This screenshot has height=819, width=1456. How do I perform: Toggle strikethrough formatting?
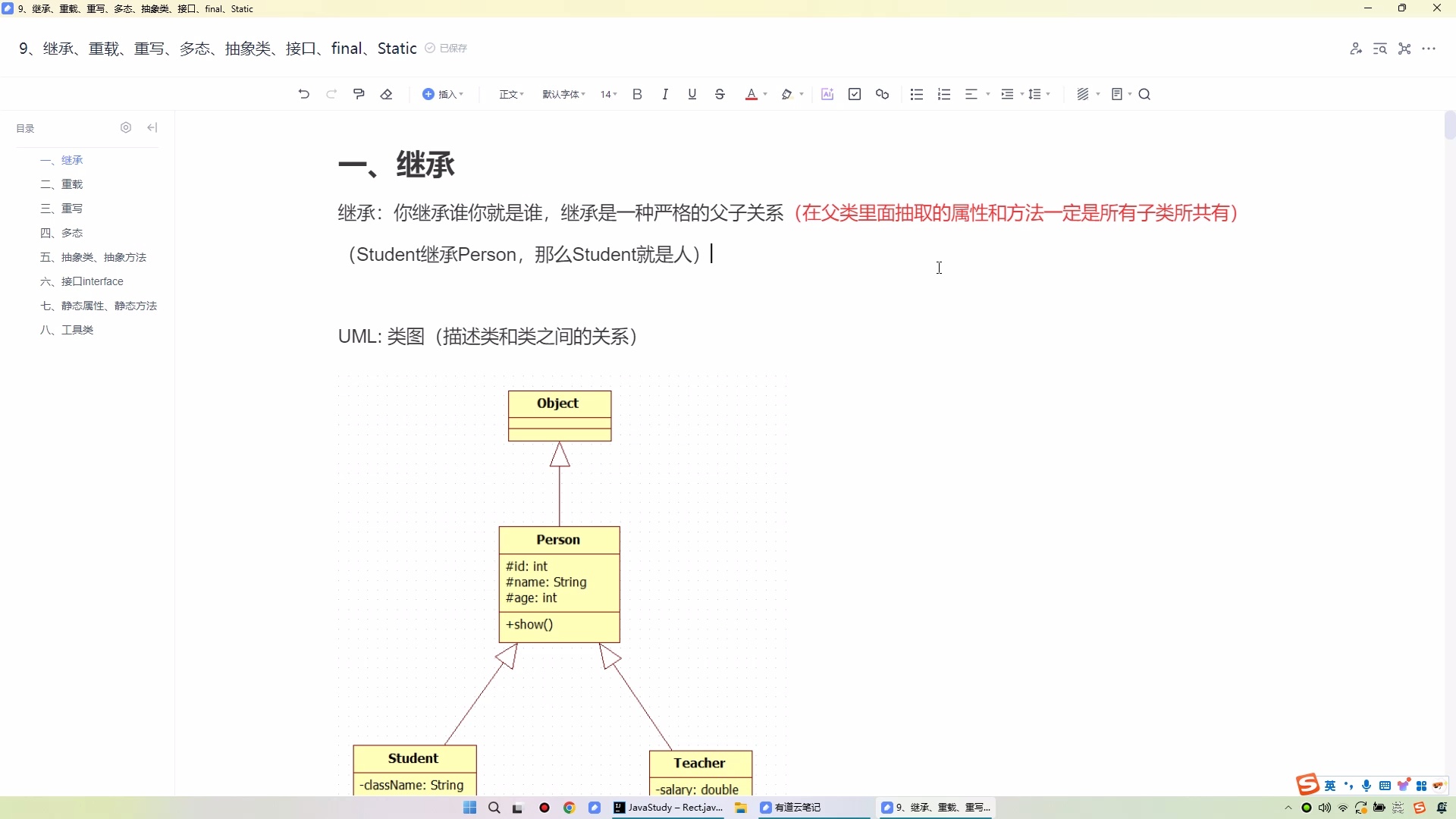(719, 93)
